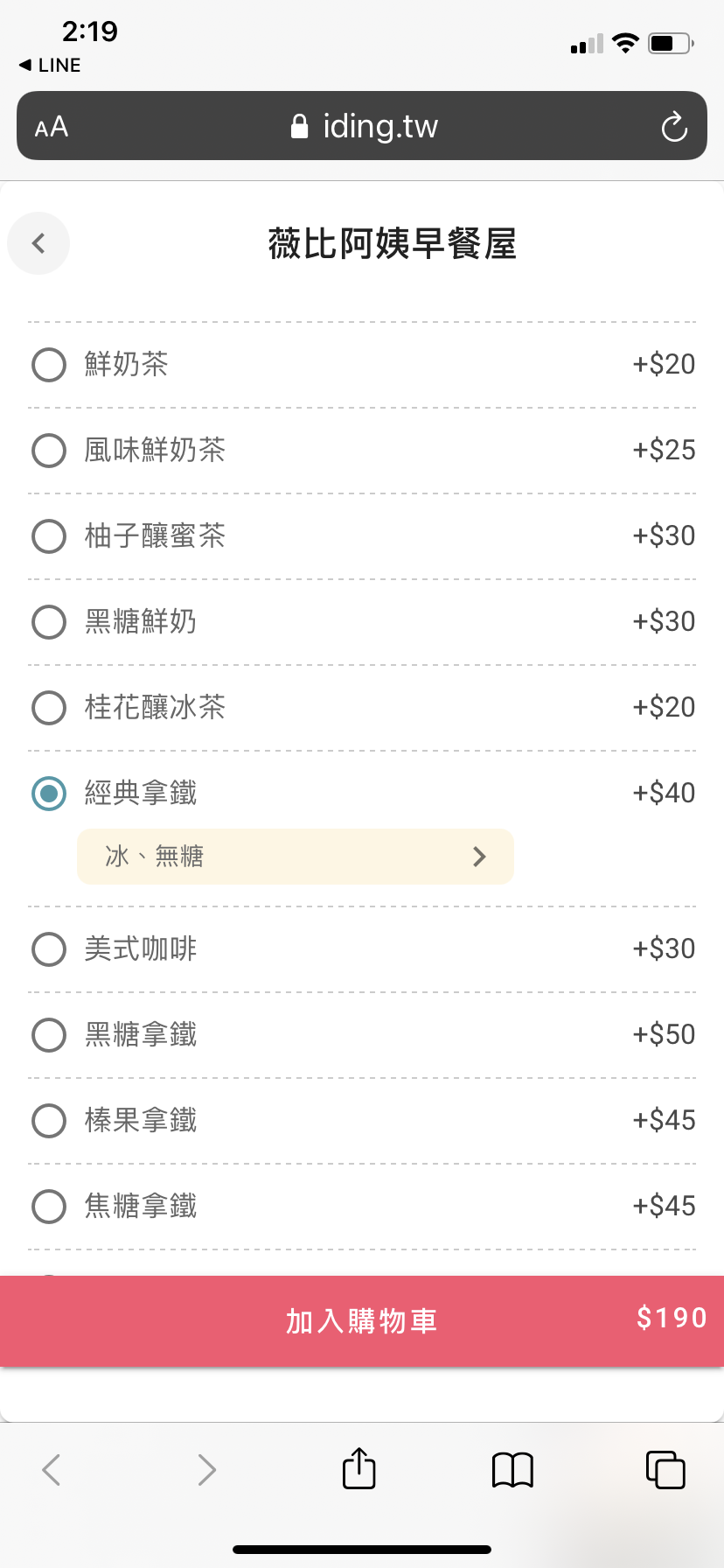724x1568 pixels.
Task: Select 柚子釀蜜茶 for +$30
Action: click(362, 536)
